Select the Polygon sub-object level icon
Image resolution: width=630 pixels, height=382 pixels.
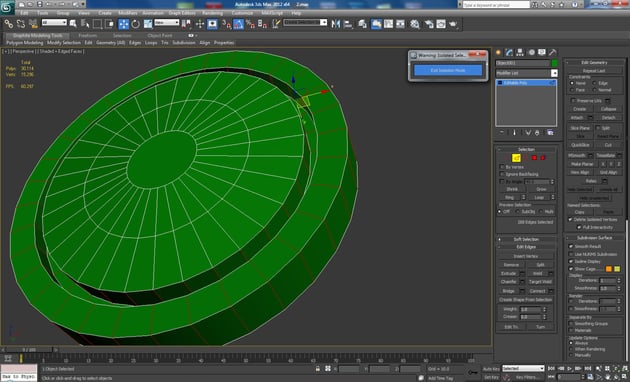tap(534, 158)
